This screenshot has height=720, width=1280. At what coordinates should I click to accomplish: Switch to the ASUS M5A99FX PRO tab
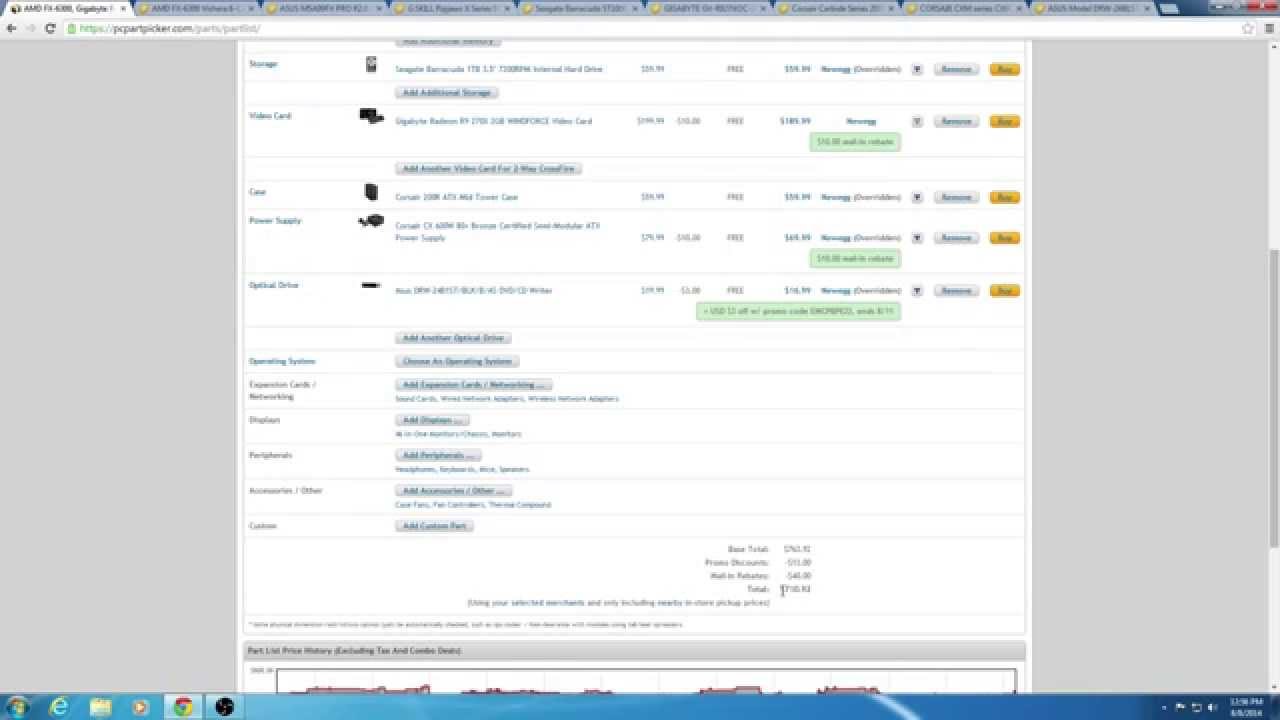(x=323, y=8)
